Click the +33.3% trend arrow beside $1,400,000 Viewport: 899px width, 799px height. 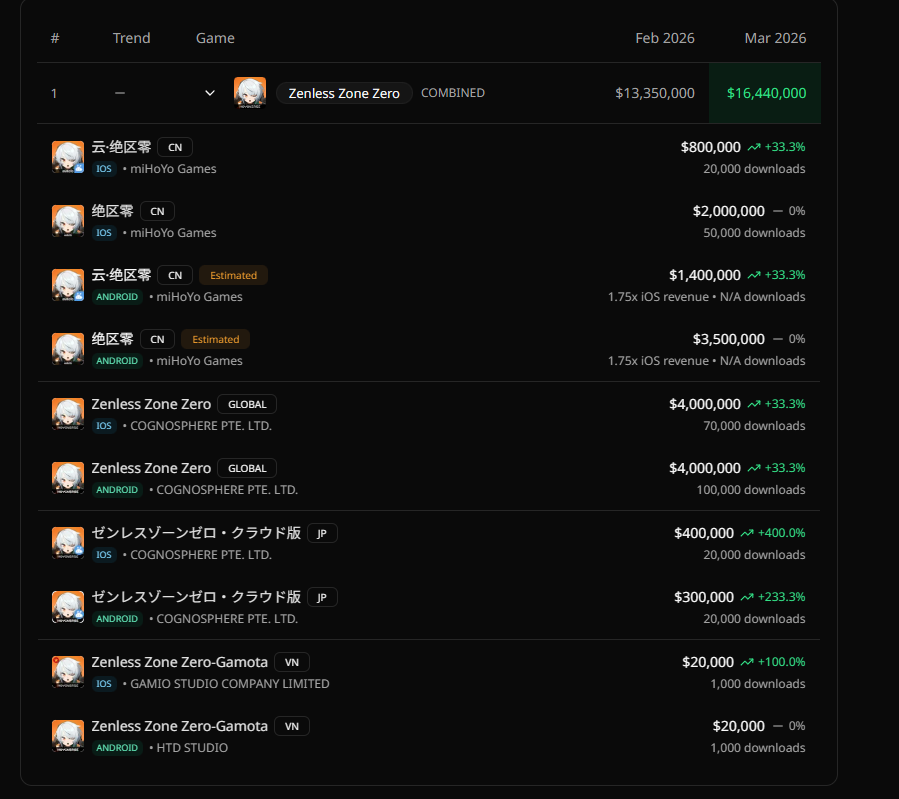click(754, 275)
